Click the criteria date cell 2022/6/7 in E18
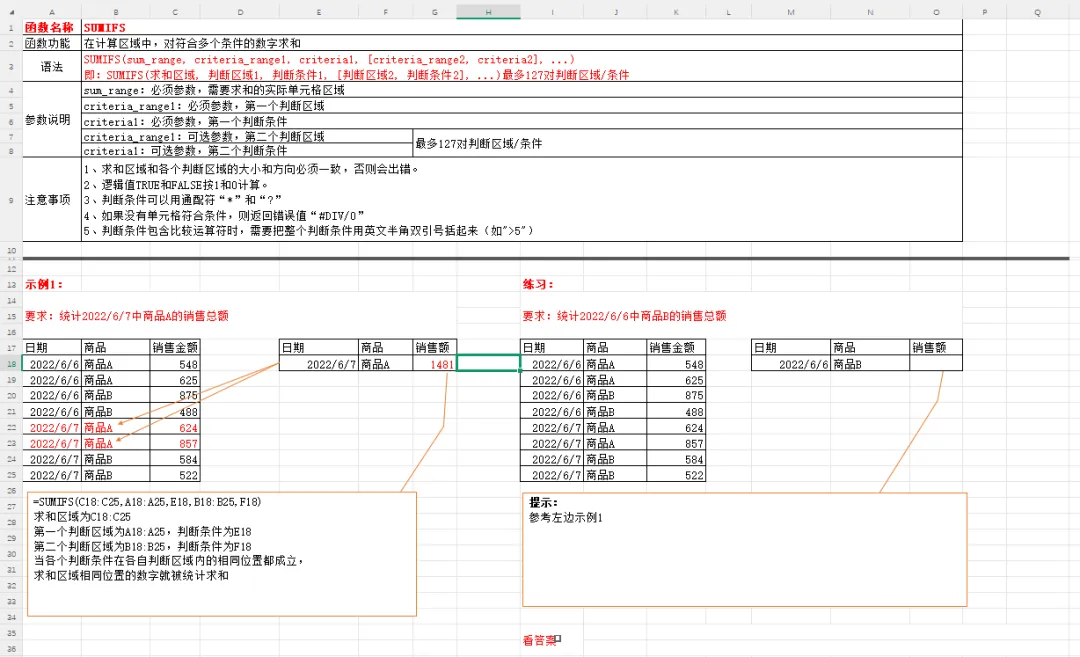 [x=319, y=364]
